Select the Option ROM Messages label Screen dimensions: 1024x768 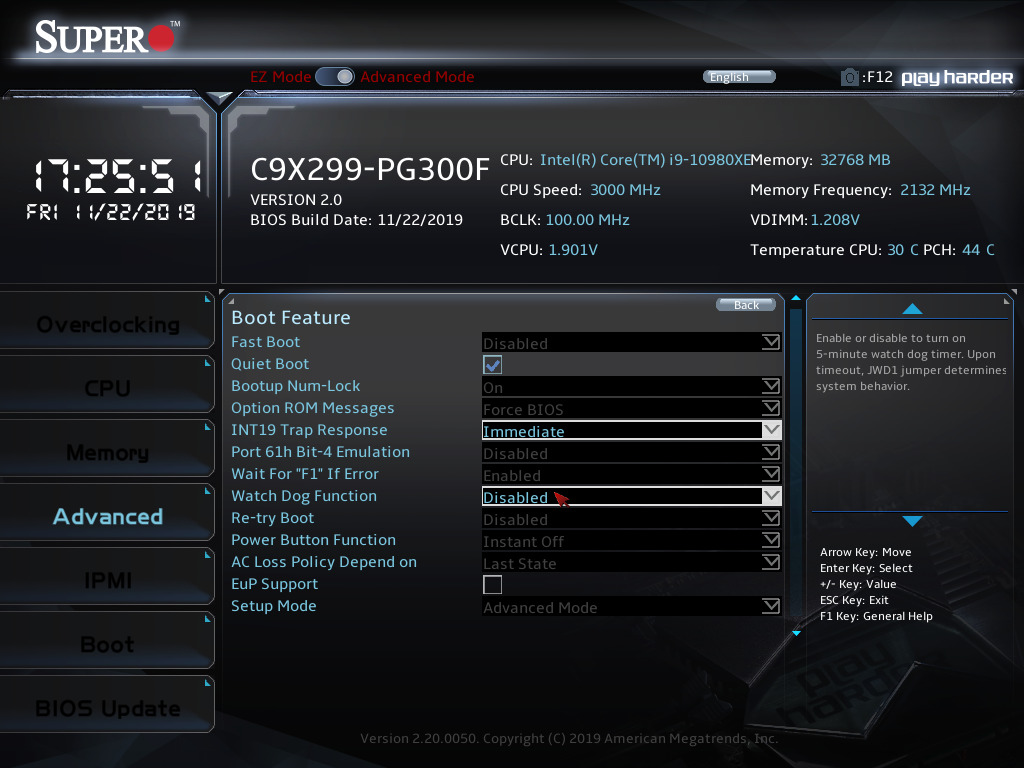click(x=312, y=408)
